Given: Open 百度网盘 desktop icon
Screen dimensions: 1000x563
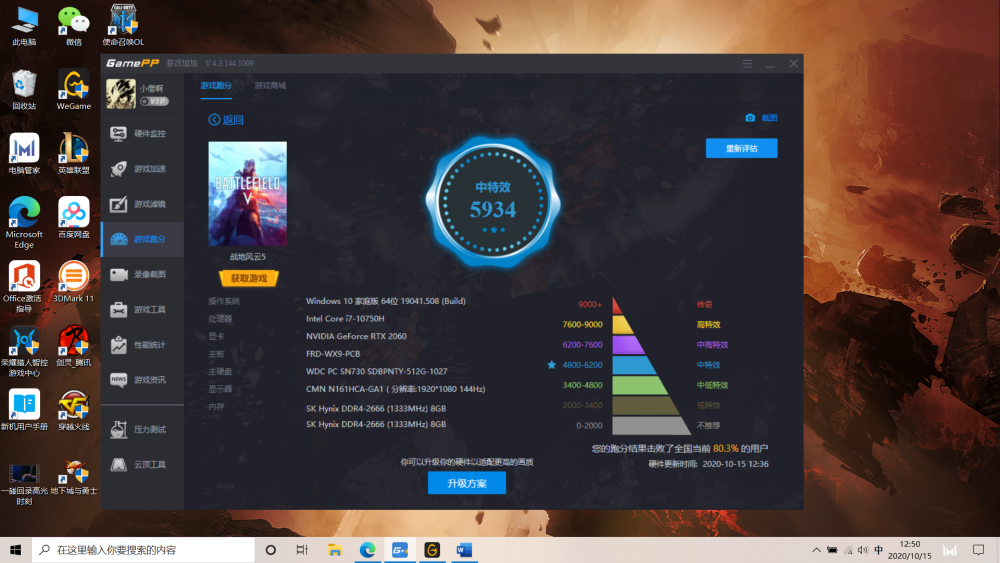Looking at the screenshot, I should (73, 217).
